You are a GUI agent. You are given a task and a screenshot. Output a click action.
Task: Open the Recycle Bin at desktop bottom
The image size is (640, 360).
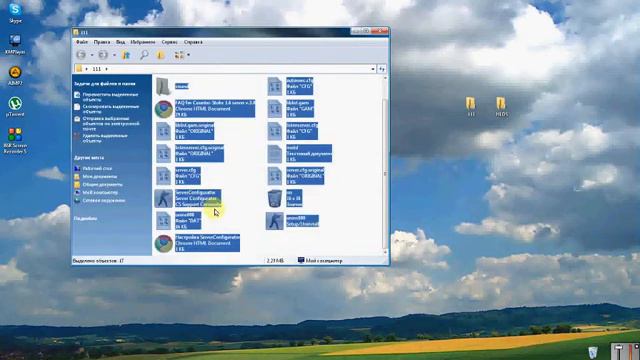pyautogui.click(x=593, y=352)
